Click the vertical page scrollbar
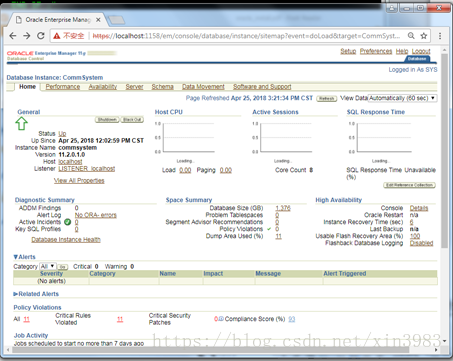Viewport: 453px width, 361px height. click(x=444, y=150)
